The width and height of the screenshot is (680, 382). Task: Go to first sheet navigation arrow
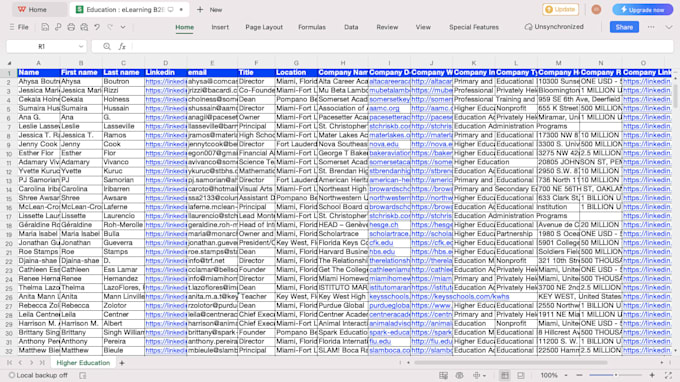9,362
